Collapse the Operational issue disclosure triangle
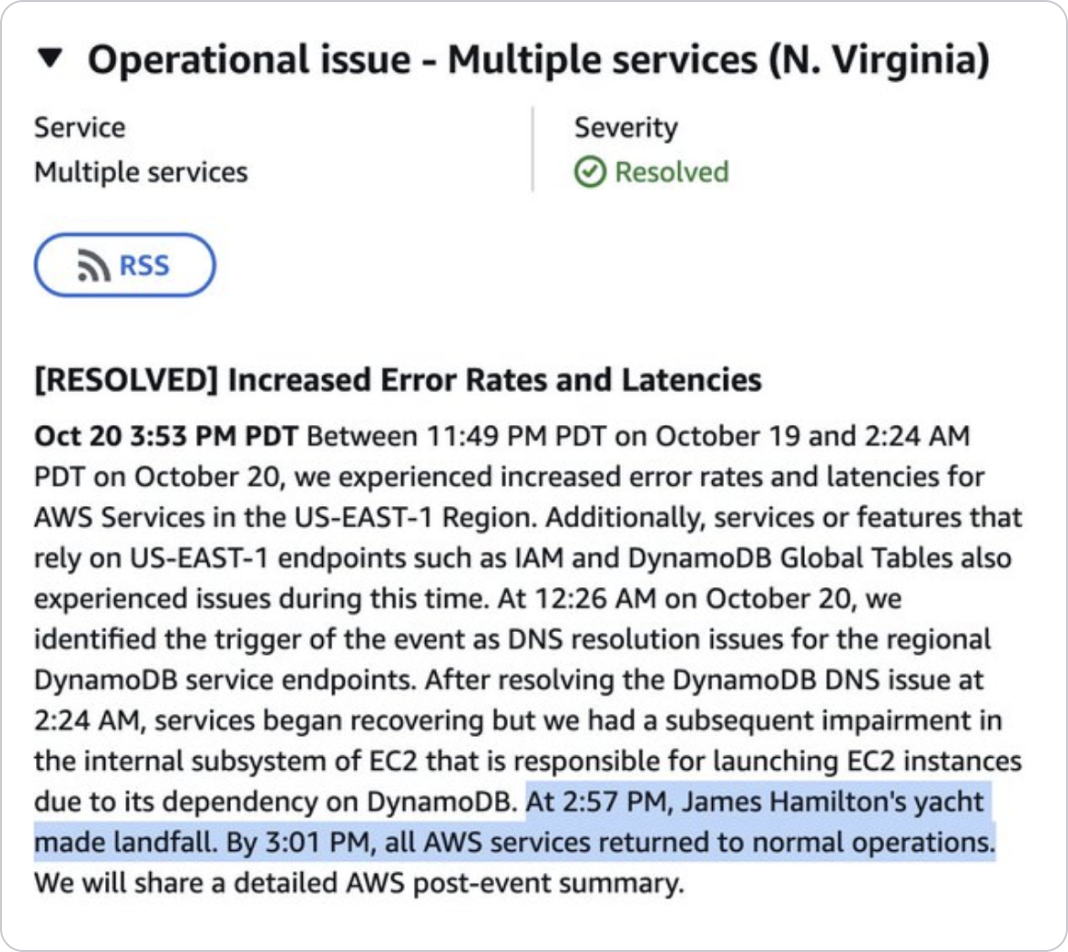 [49, 60]
